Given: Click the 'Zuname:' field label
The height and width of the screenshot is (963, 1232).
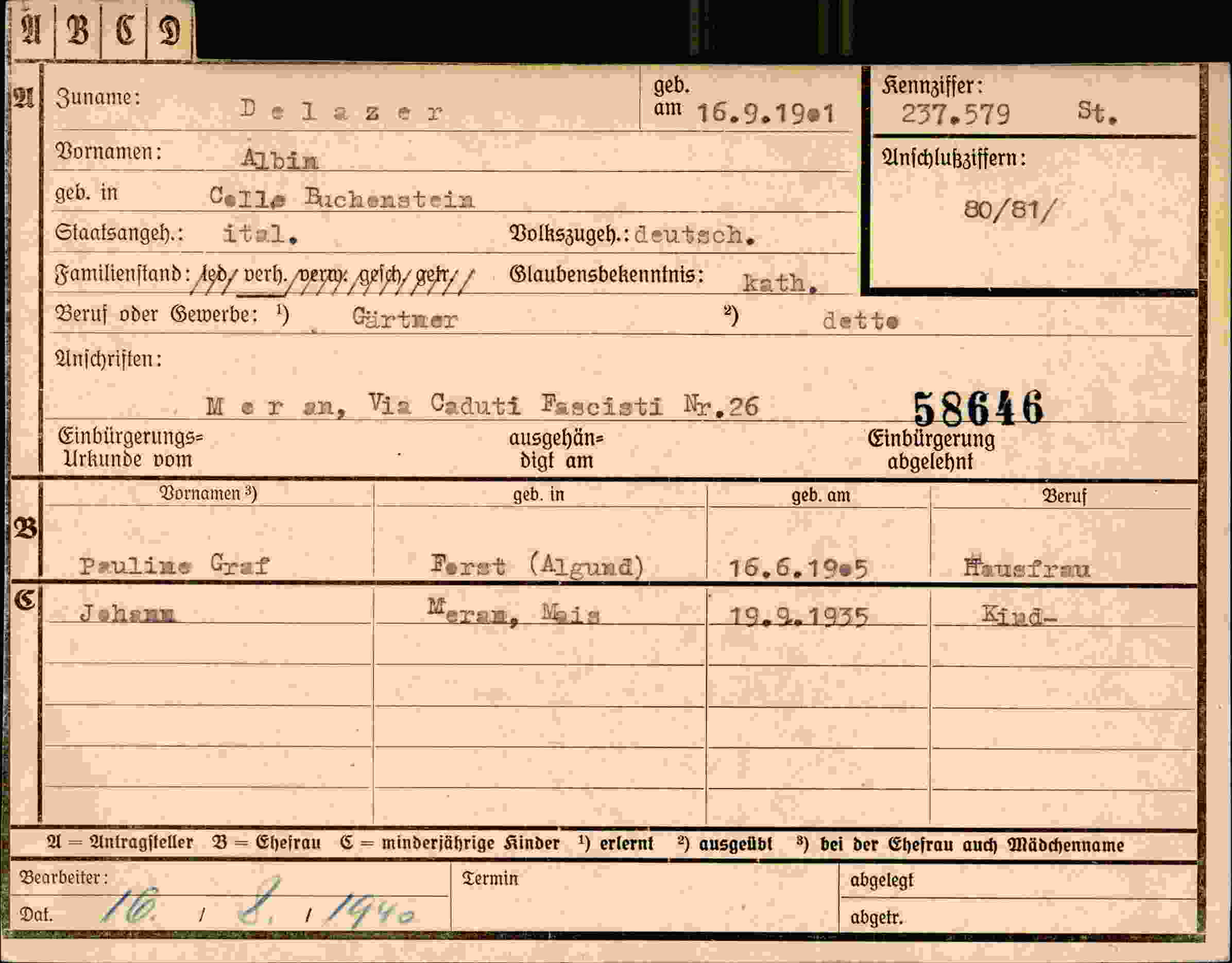Looking at the screenshot, I should pyautogui.click(x=97, y=97).
